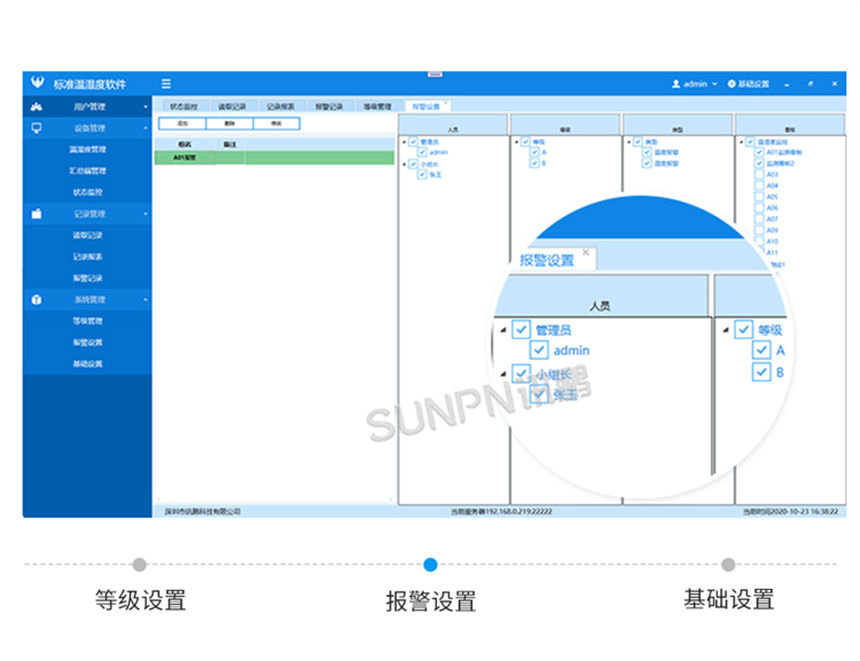The height and width of the screenshot is (661, 860).
Task: Switch to the 状态监控 tab
Action: pyautogui.click(x=183, y=105)
